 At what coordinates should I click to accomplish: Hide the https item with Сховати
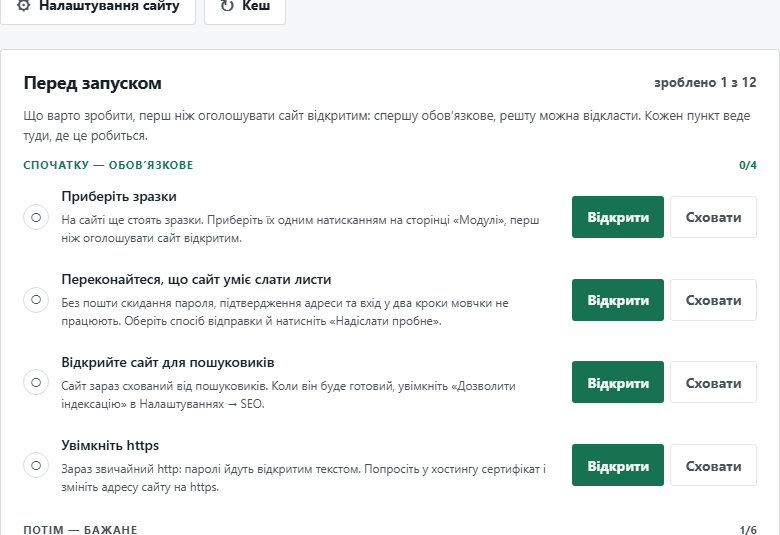(x=713, y=465)
